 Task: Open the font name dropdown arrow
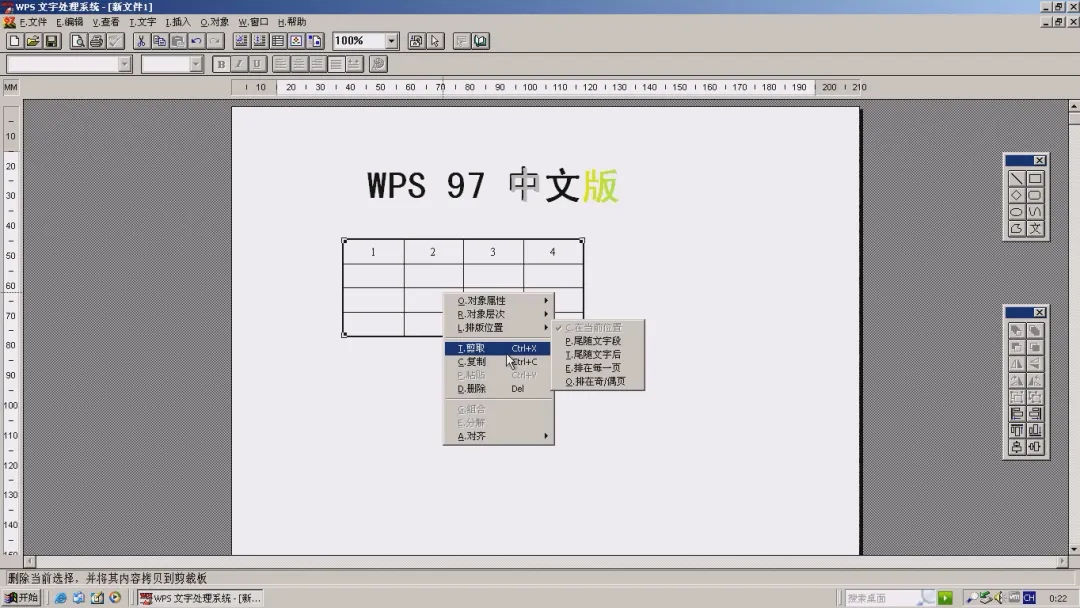click(124, 64)
